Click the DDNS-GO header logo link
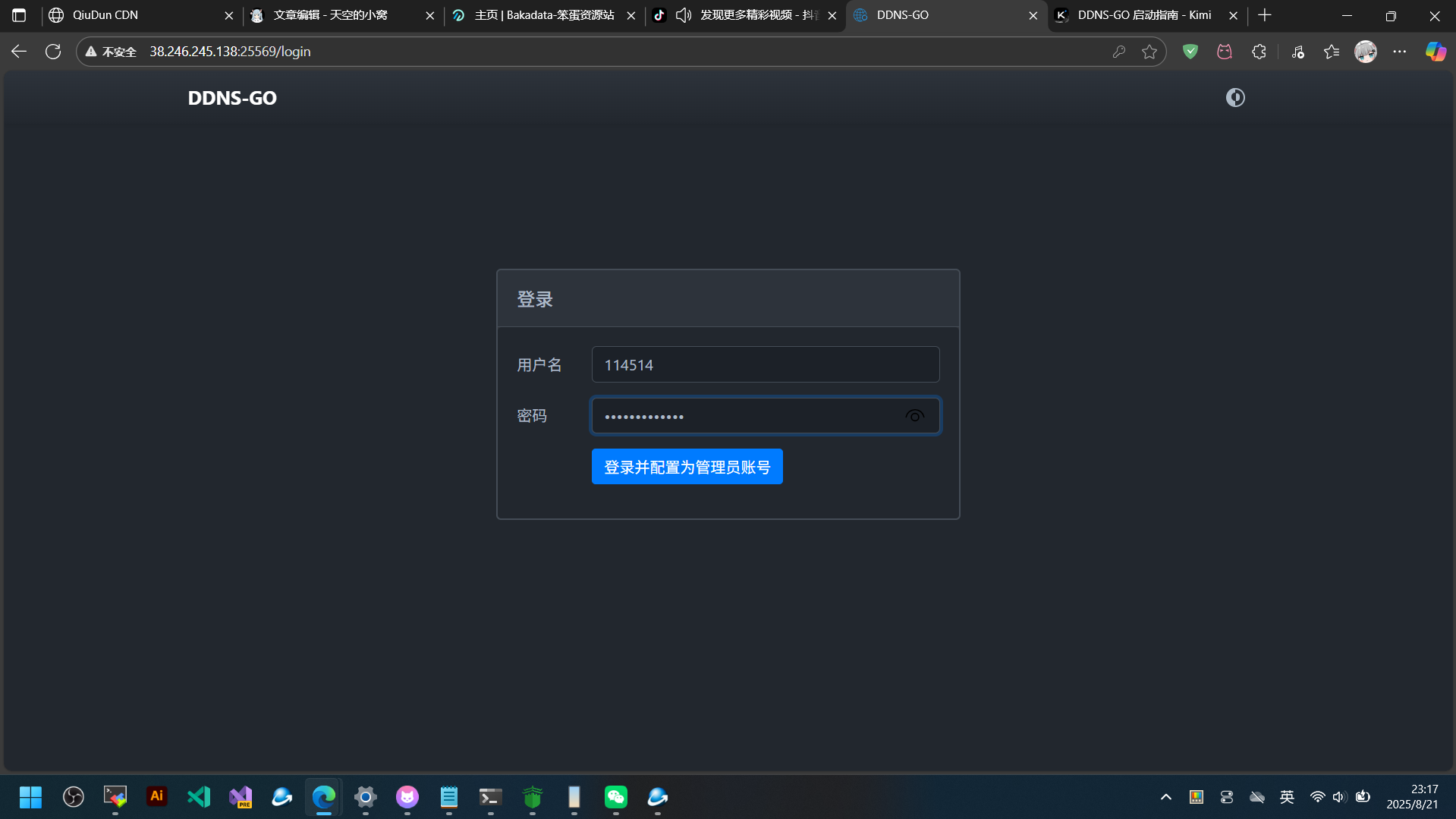The image size is (1456, 819). [x=232, y=98]
